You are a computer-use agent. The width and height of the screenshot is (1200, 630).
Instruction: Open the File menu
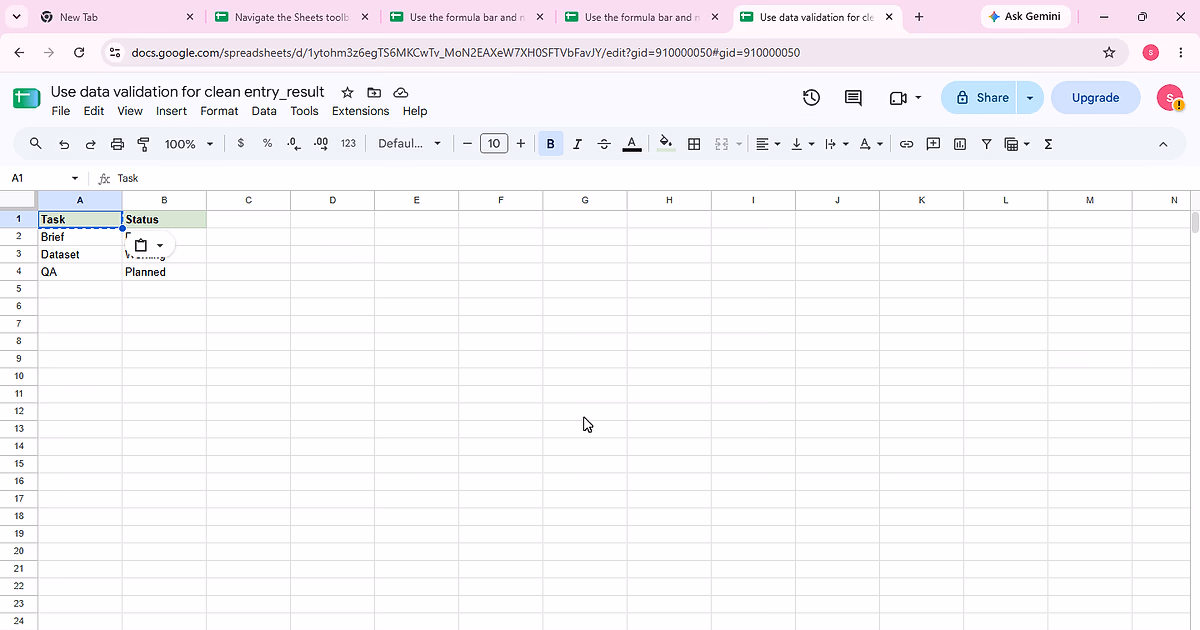click(x=61, y=111)
